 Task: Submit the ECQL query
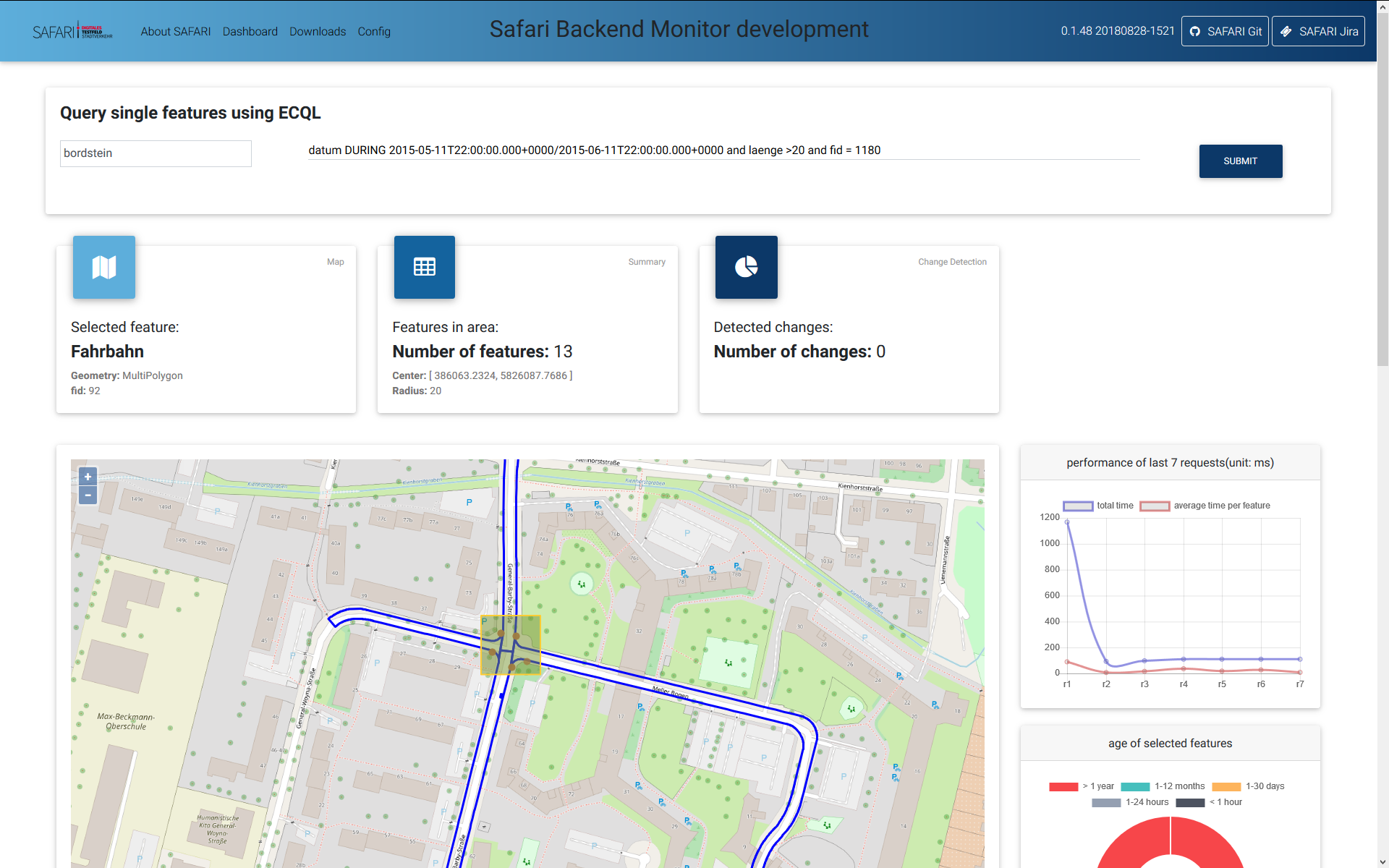1241,161
